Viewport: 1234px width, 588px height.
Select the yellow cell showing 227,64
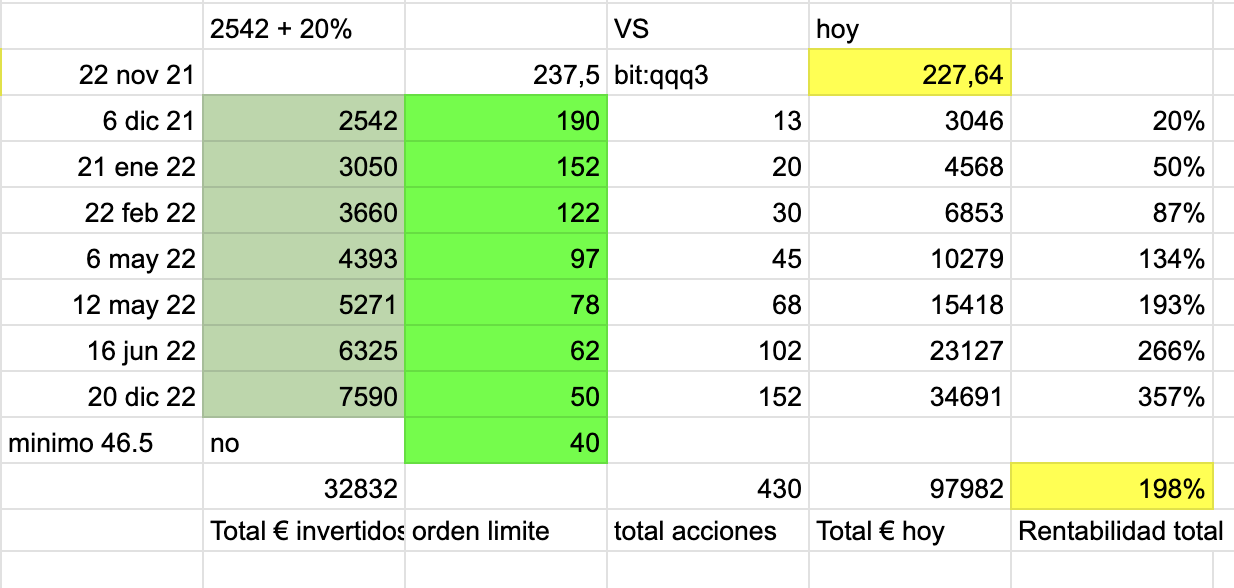910,73
